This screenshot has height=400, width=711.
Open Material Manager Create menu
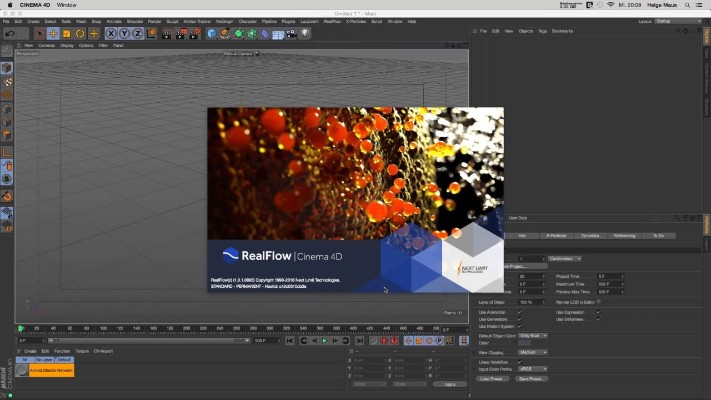(30, 351)
